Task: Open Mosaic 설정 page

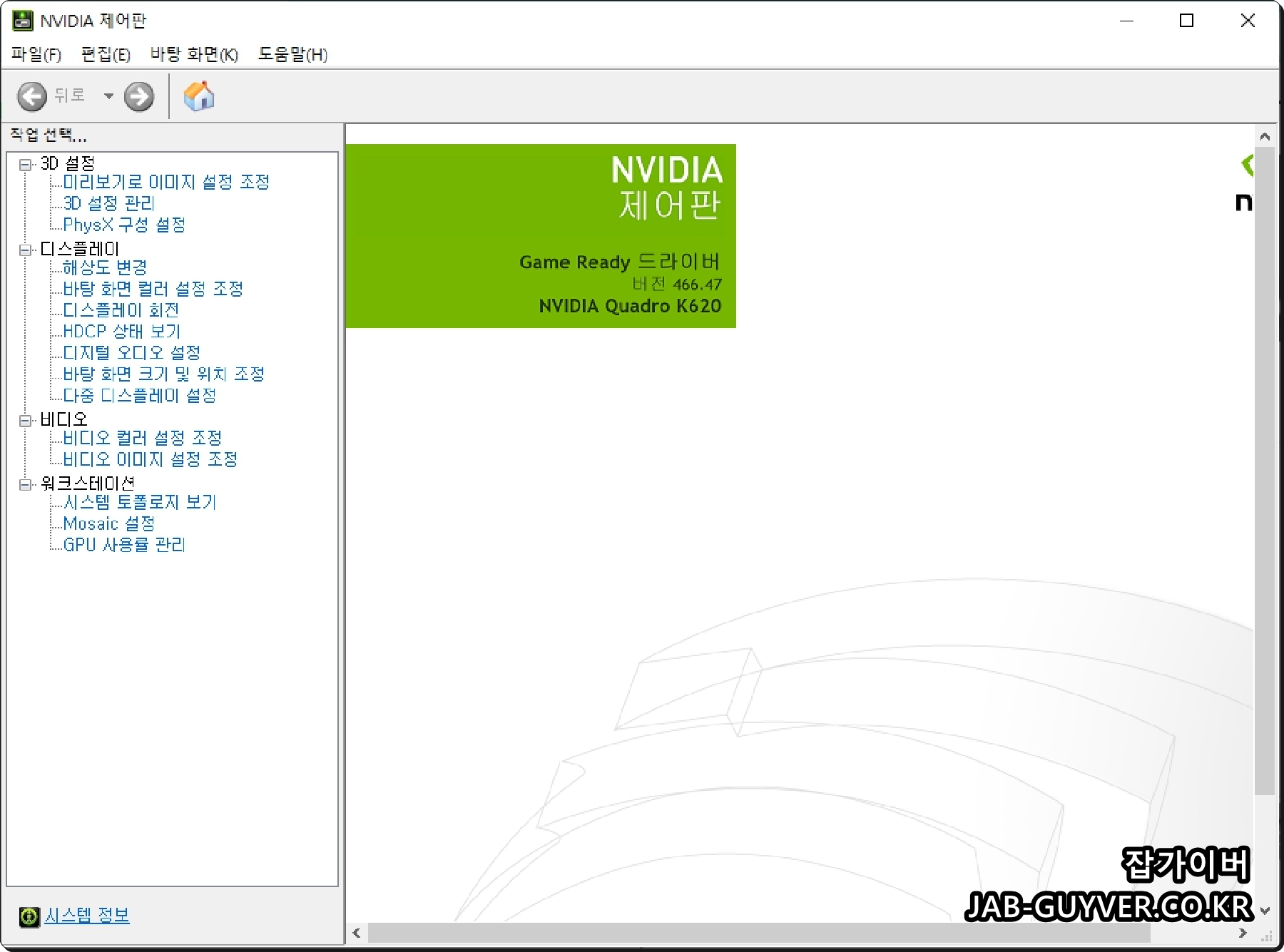Action: (108, 524)
